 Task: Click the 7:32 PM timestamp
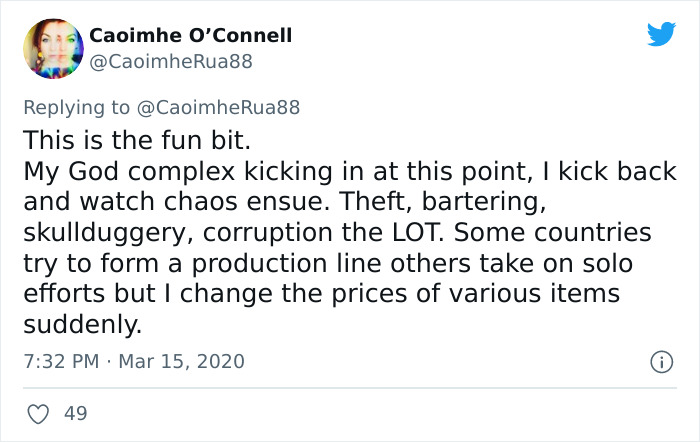[x=59, y=360]
